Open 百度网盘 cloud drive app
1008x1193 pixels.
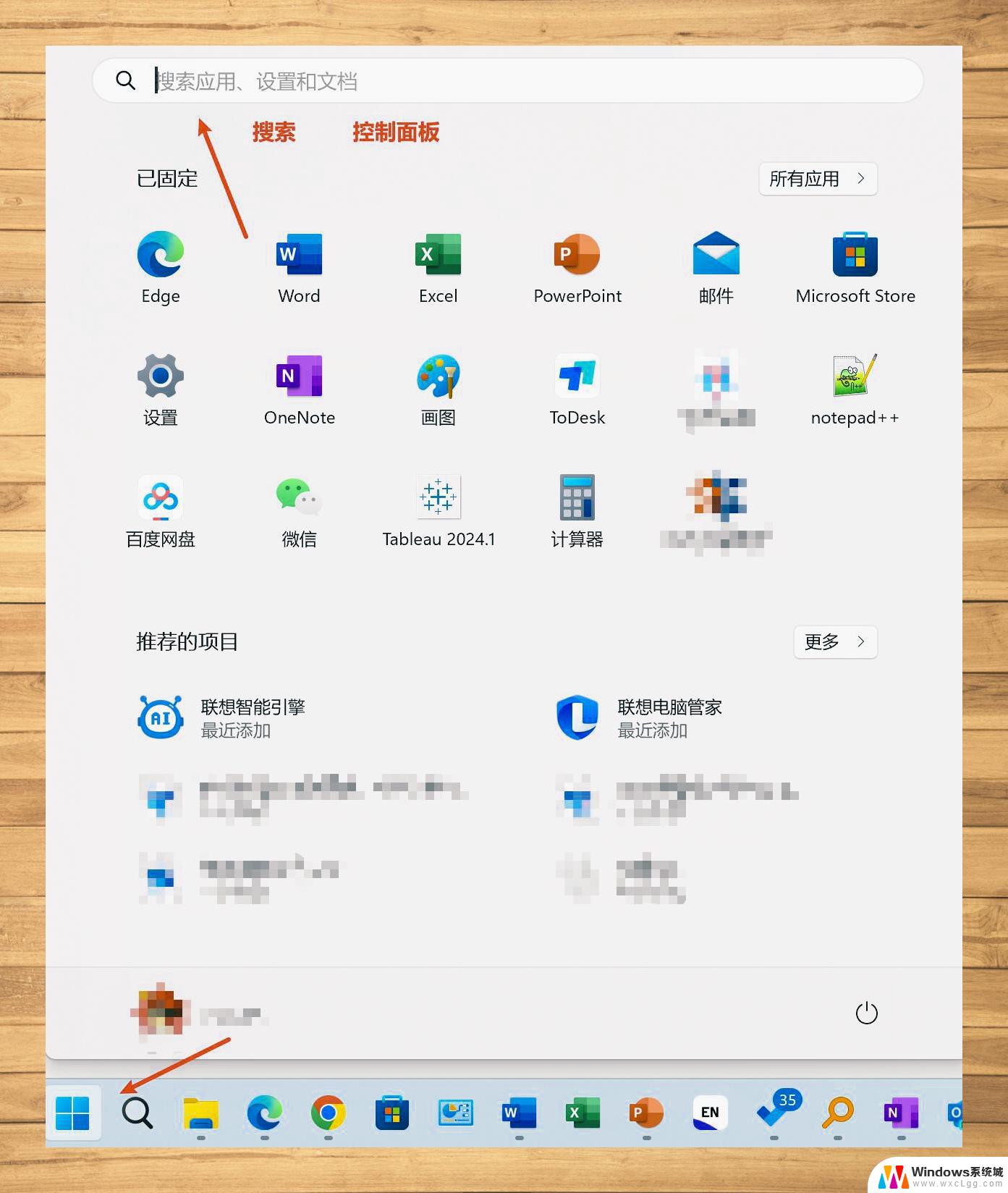click(161, 510)
